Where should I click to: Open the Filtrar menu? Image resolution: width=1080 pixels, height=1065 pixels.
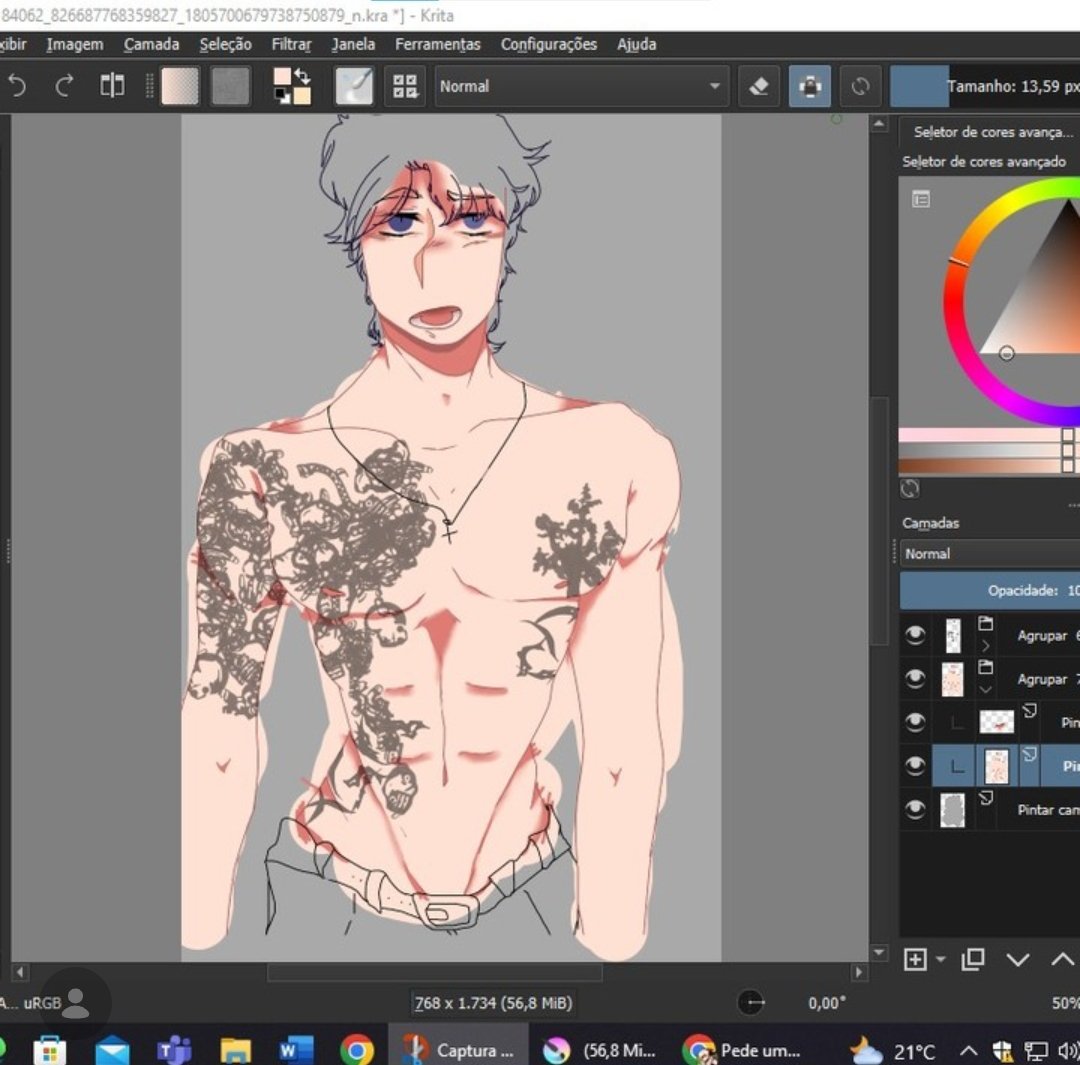pos(291,45)
